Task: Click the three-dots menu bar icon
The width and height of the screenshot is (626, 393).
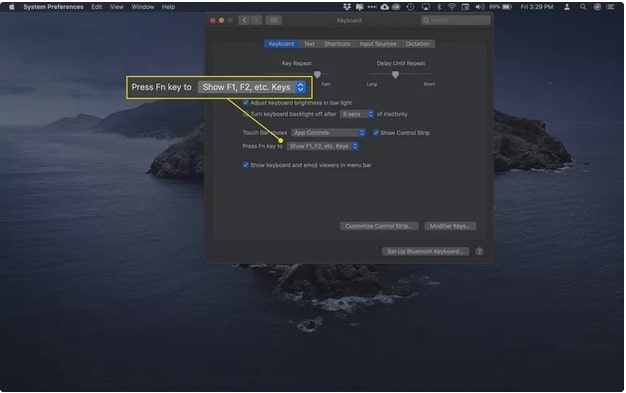Action: pyautogui.click(x=372, y=7)
